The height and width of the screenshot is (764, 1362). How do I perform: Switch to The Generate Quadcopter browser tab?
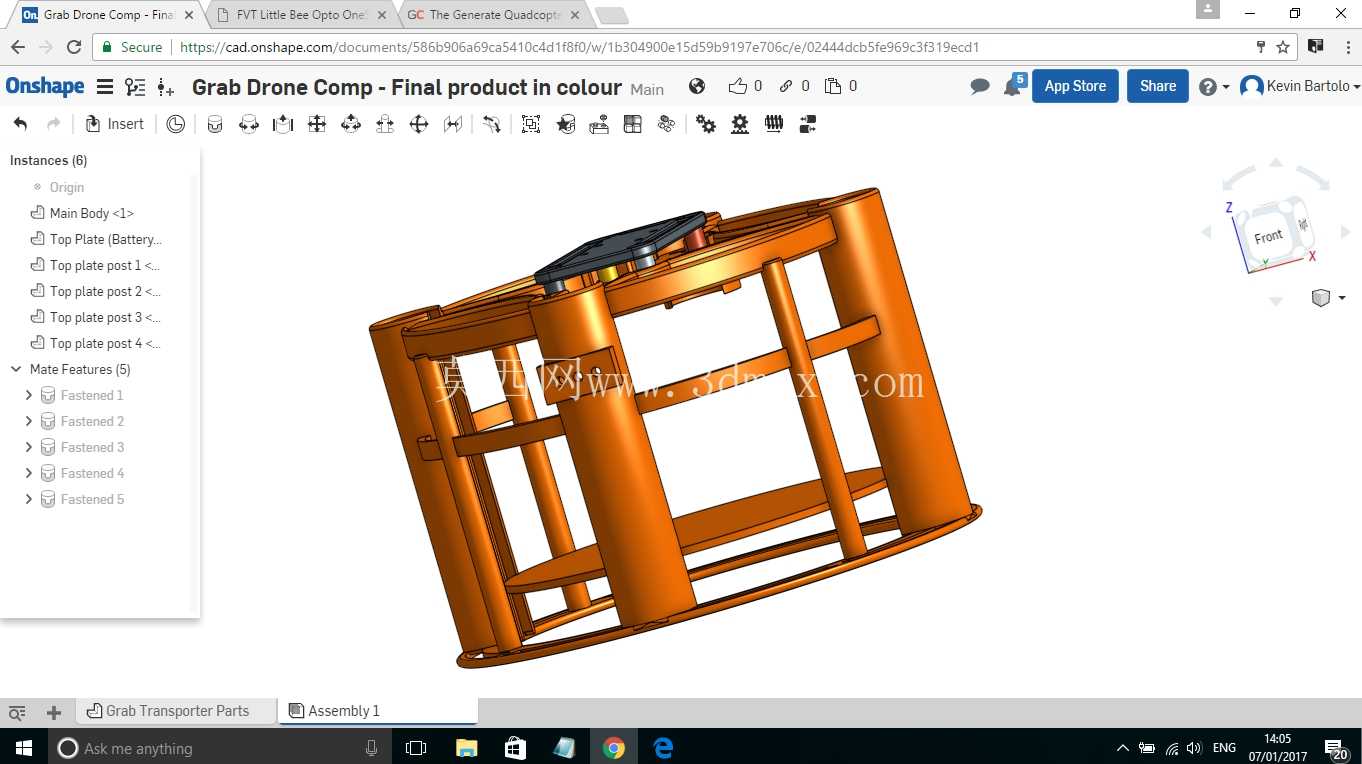pos(494,15)
